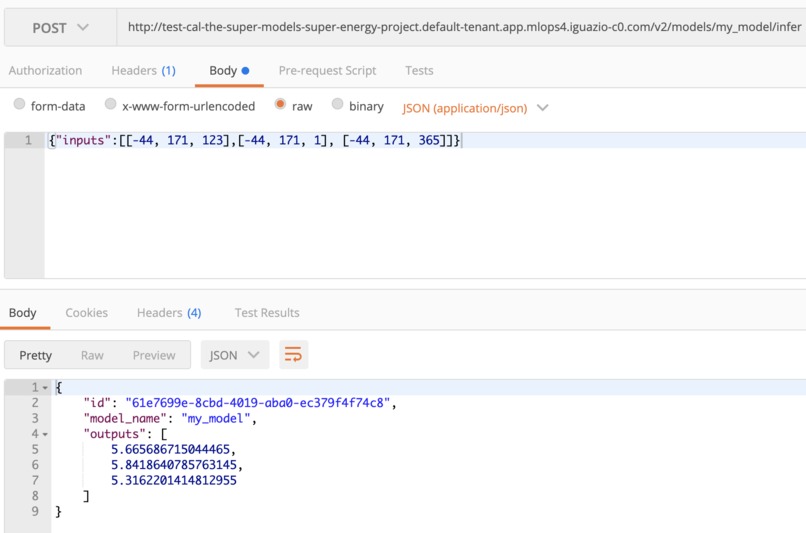Image resolution: width=806 pixels, height=533 pixels.
Task: Open the Authorization tab
Action: tap(45, 70)
